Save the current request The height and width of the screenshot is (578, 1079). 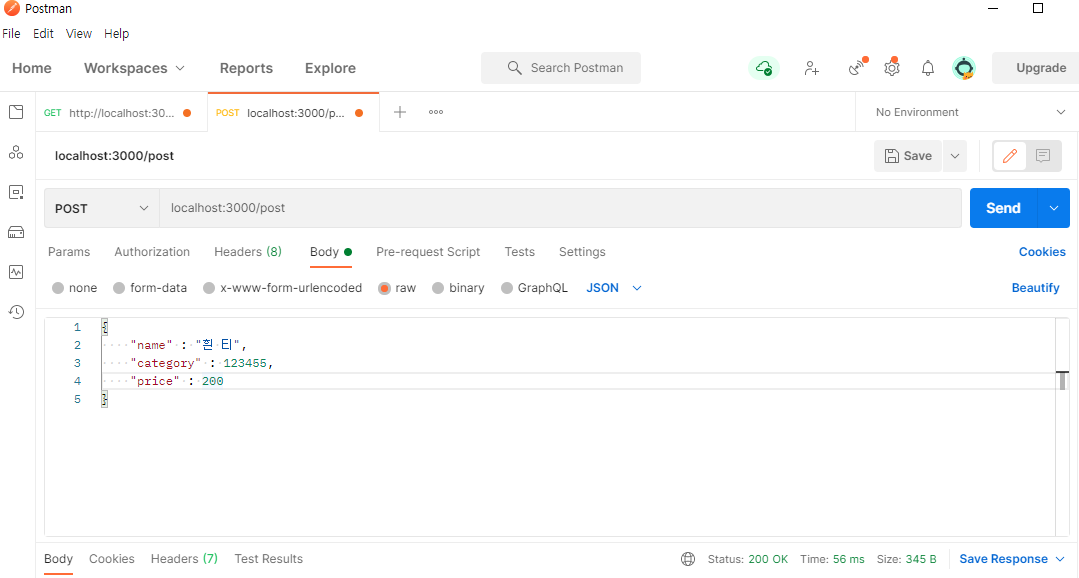pos(908,156)
